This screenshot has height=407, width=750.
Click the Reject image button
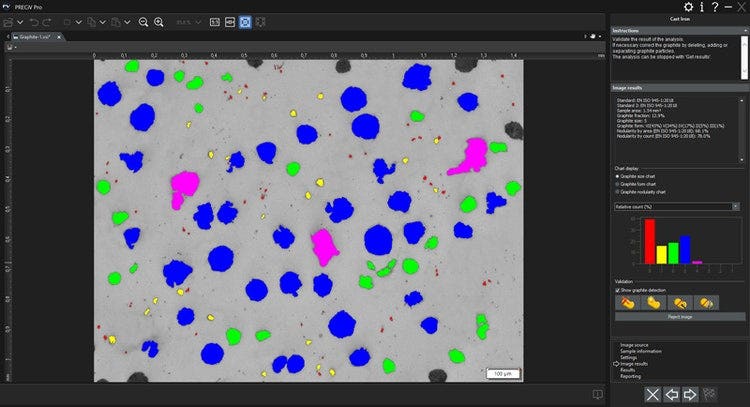680,317
